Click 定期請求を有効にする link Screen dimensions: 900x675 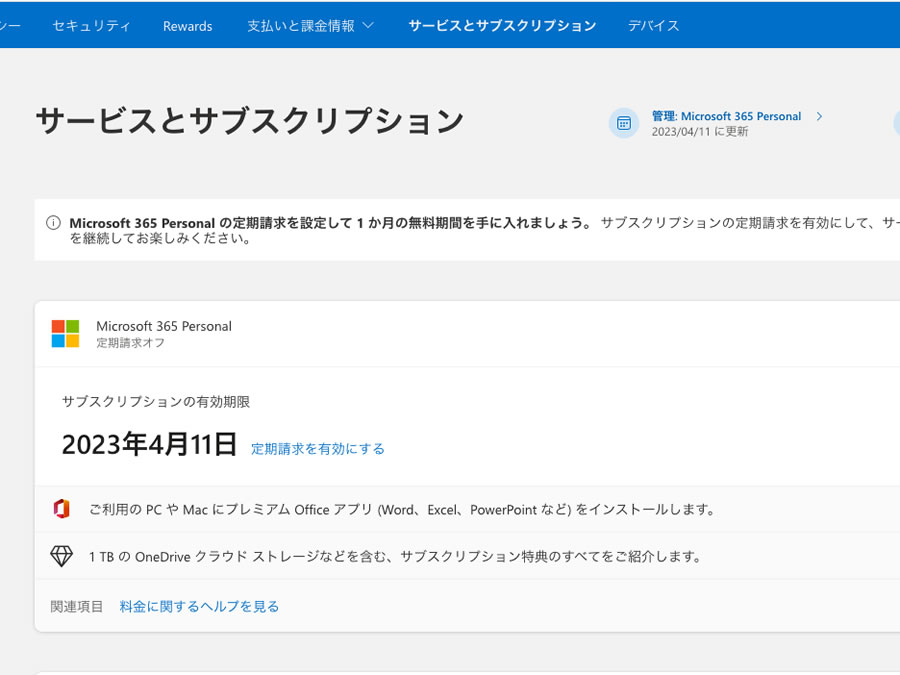pos(317,448)
